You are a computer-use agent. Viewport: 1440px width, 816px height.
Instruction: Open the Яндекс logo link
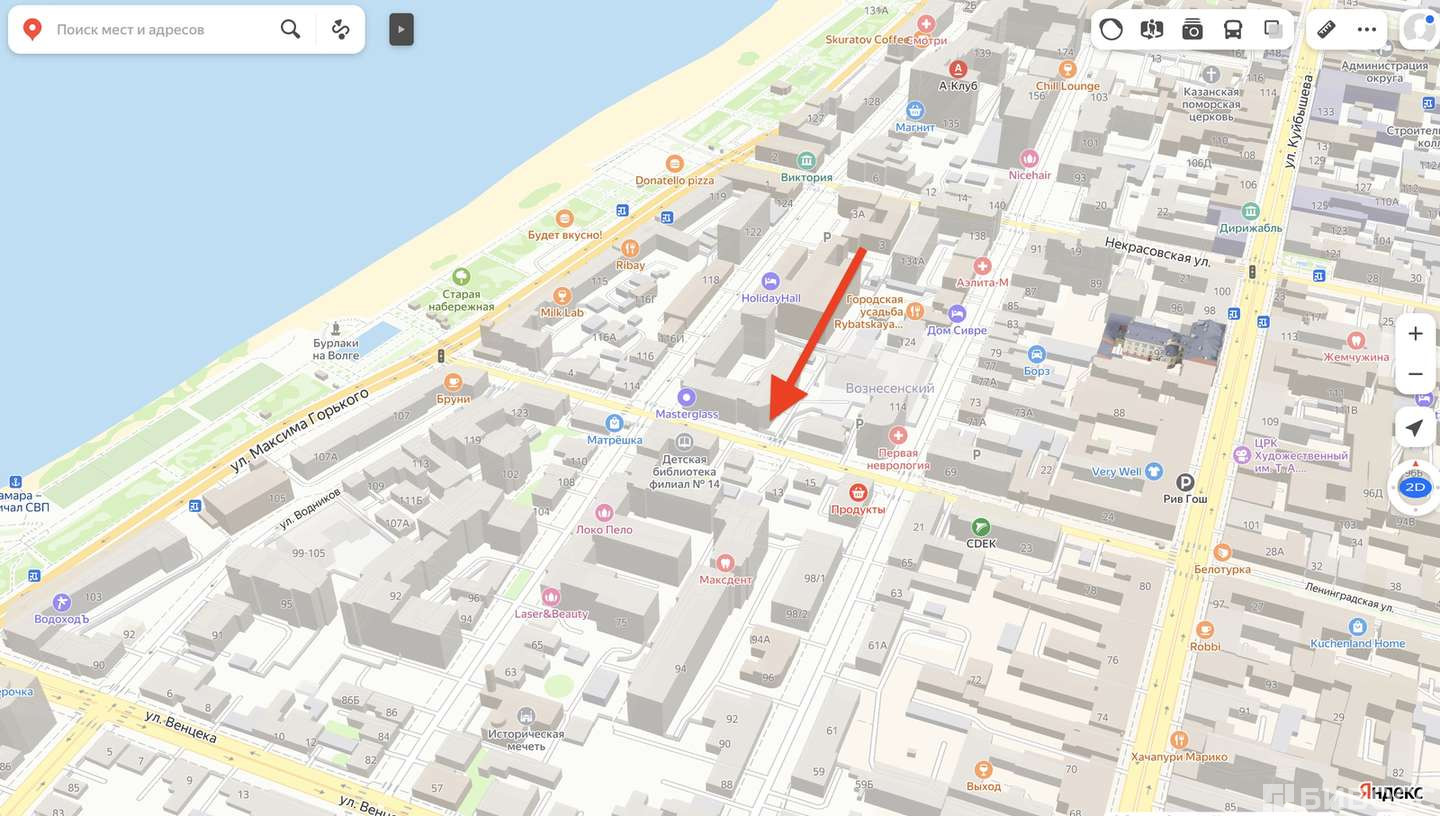pos(1391,791)
